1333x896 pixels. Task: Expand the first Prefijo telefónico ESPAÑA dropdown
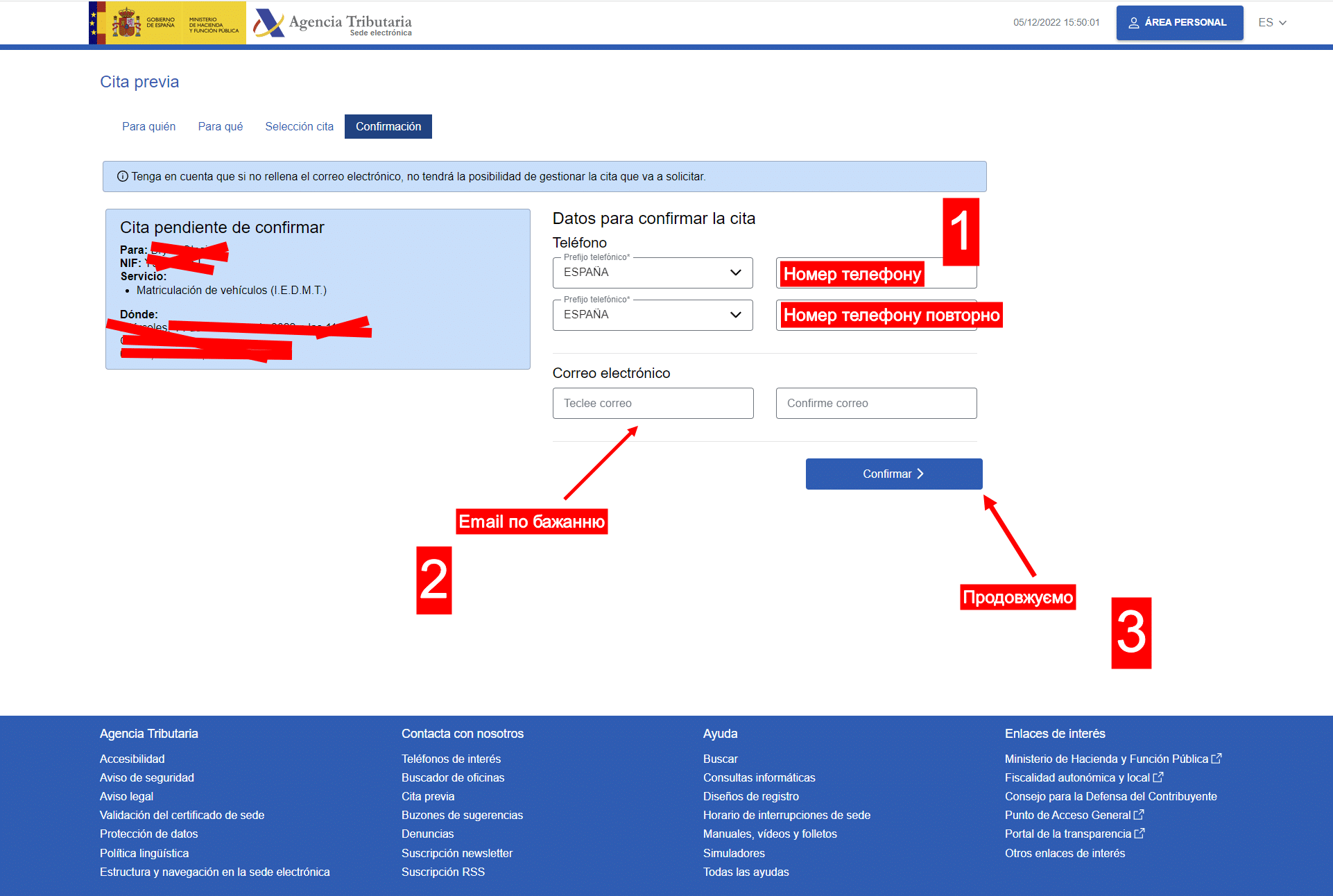(x=652, y=273)
